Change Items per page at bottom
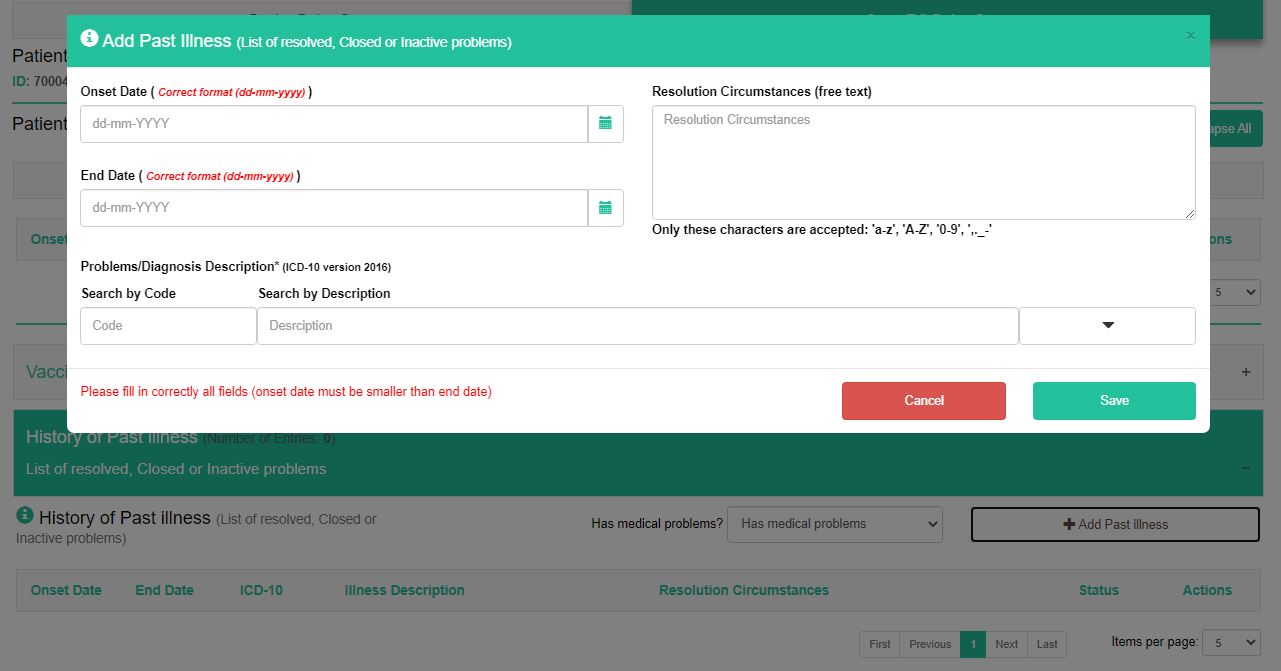Viewport: 1281px width, 671px height. (1230, 643)
